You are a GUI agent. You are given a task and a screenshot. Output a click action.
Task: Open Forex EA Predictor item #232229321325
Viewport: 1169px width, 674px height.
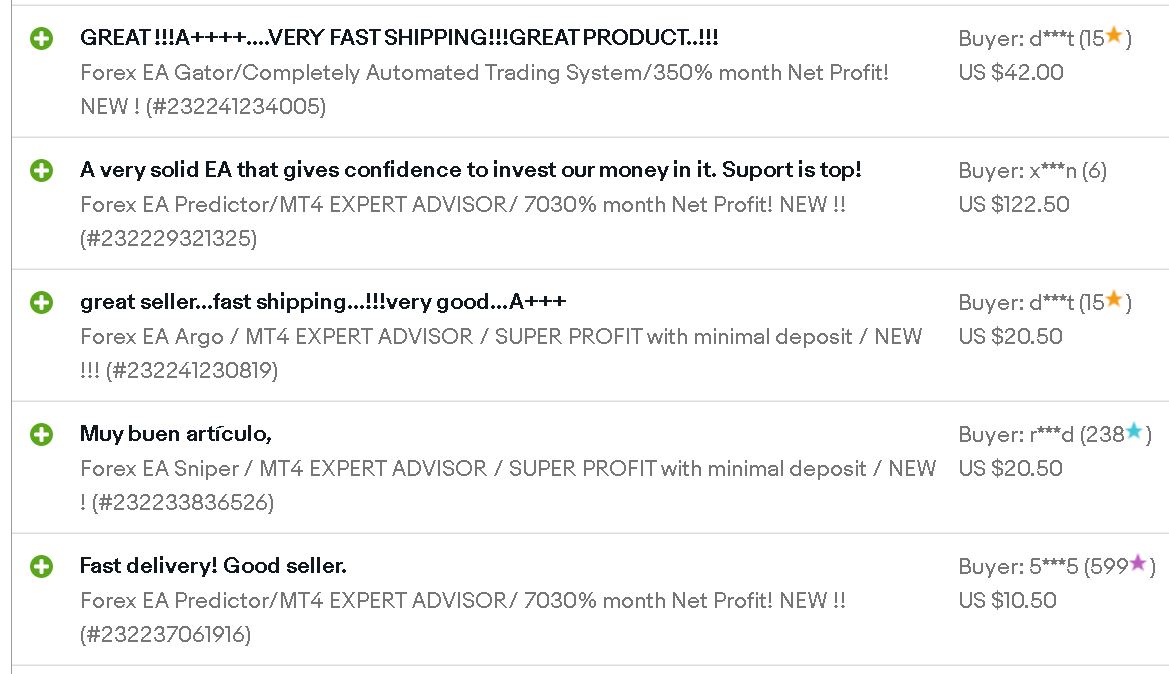pyautogui.click(x=463, y=221)
